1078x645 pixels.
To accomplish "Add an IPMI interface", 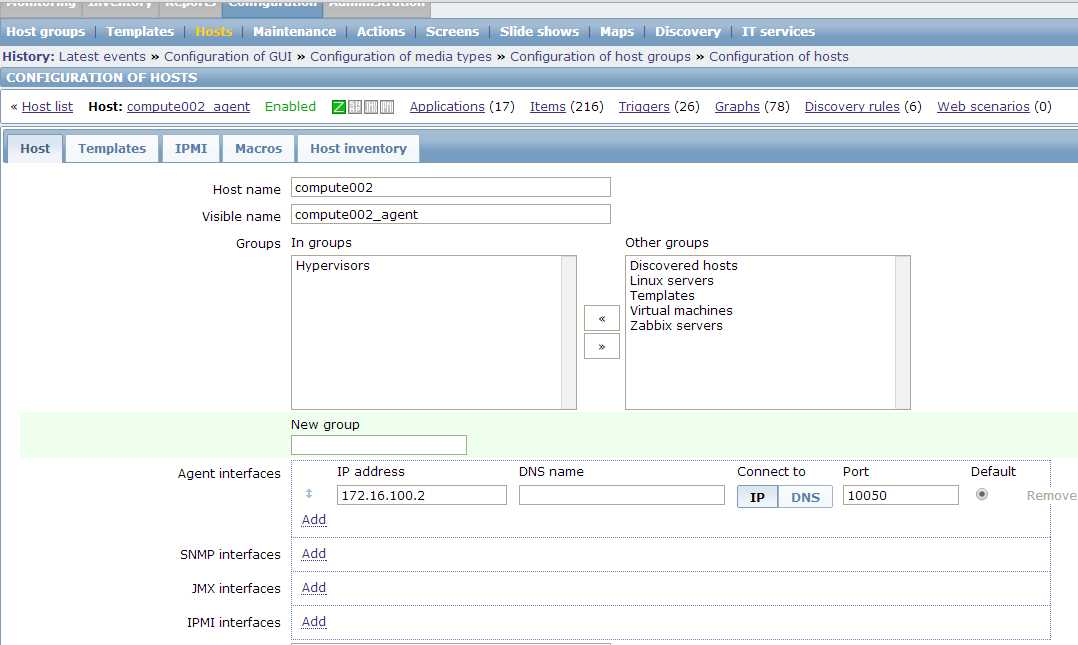I will pyautogui.click(x=314, y=622).
